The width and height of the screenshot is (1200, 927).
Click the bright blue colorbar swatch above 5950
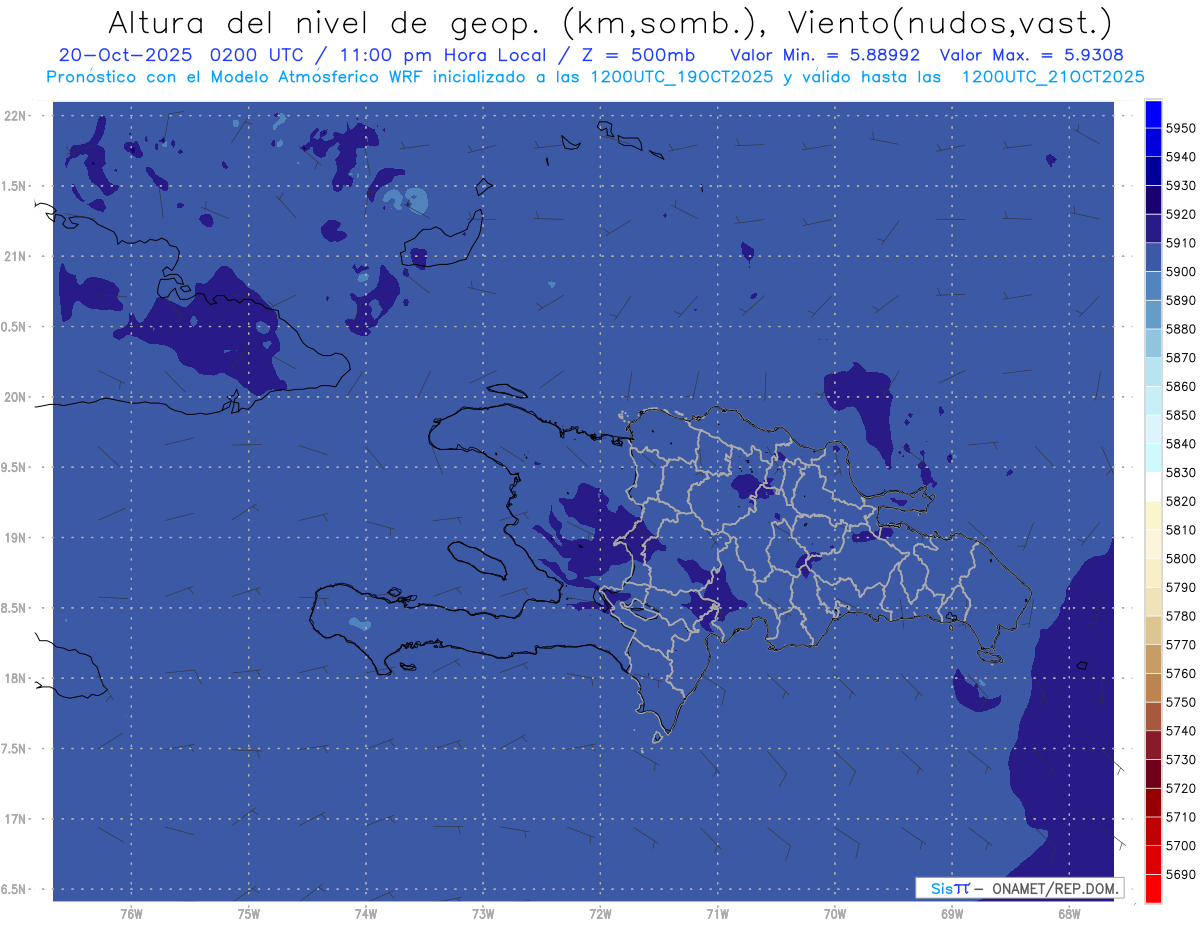pyautogui.click(x=1153, y=113)
